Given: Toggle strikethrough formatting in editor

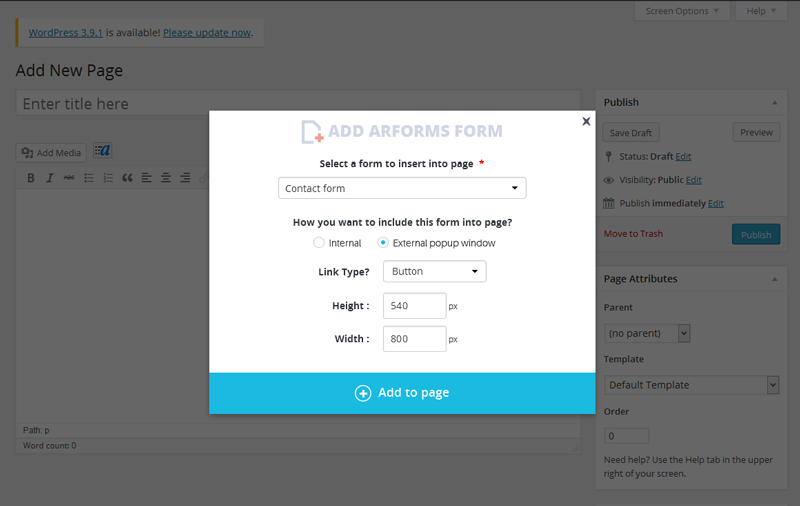Looking at the screenshot, I should tap(69, 178).
